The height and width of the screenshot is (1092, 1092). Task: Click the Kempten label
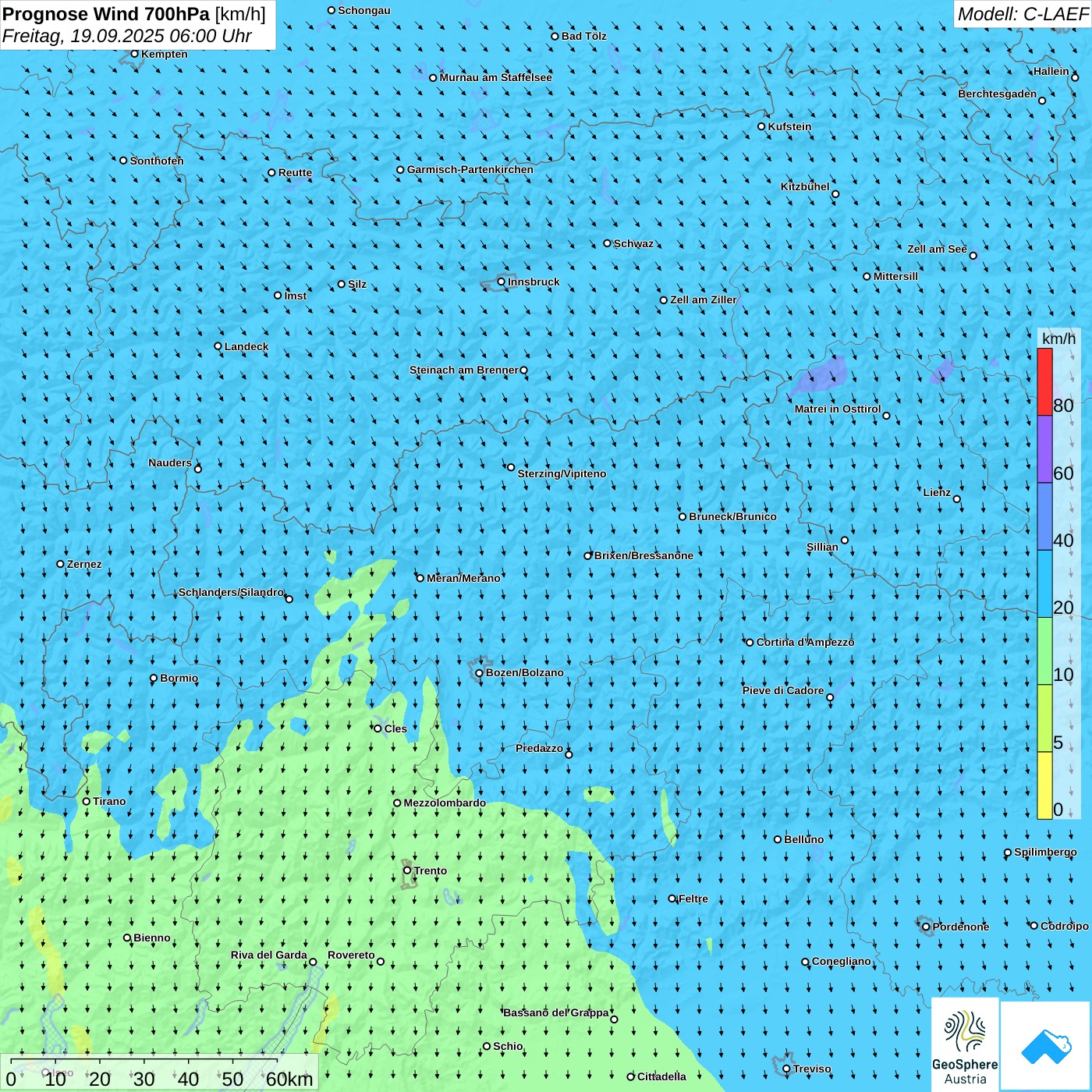pyautogui.click(x=164, y=54)
